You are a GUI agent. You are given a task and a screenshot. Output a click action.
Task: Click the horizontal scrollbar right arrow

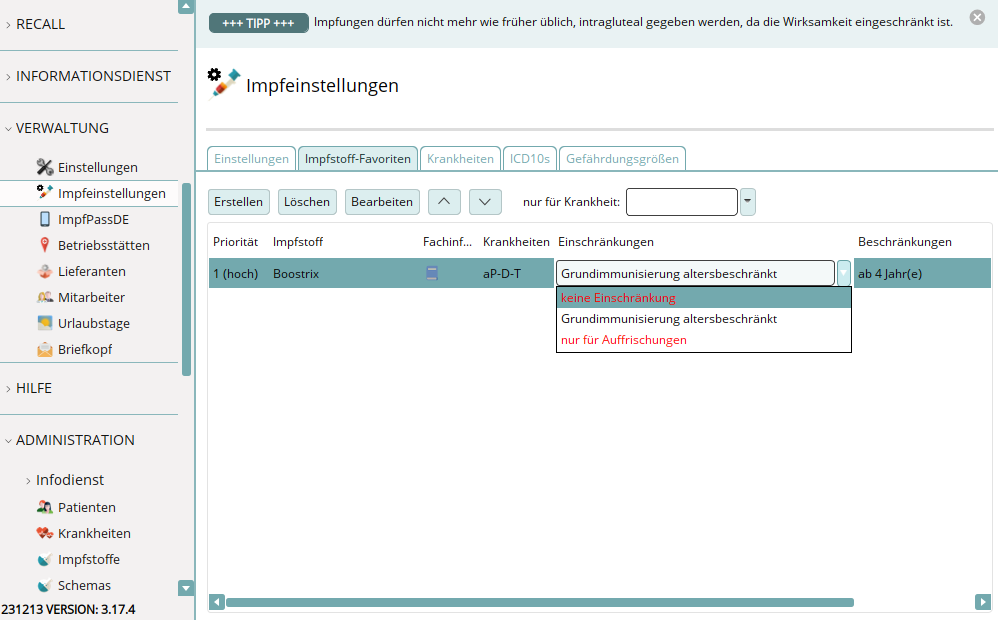point(983,602)
